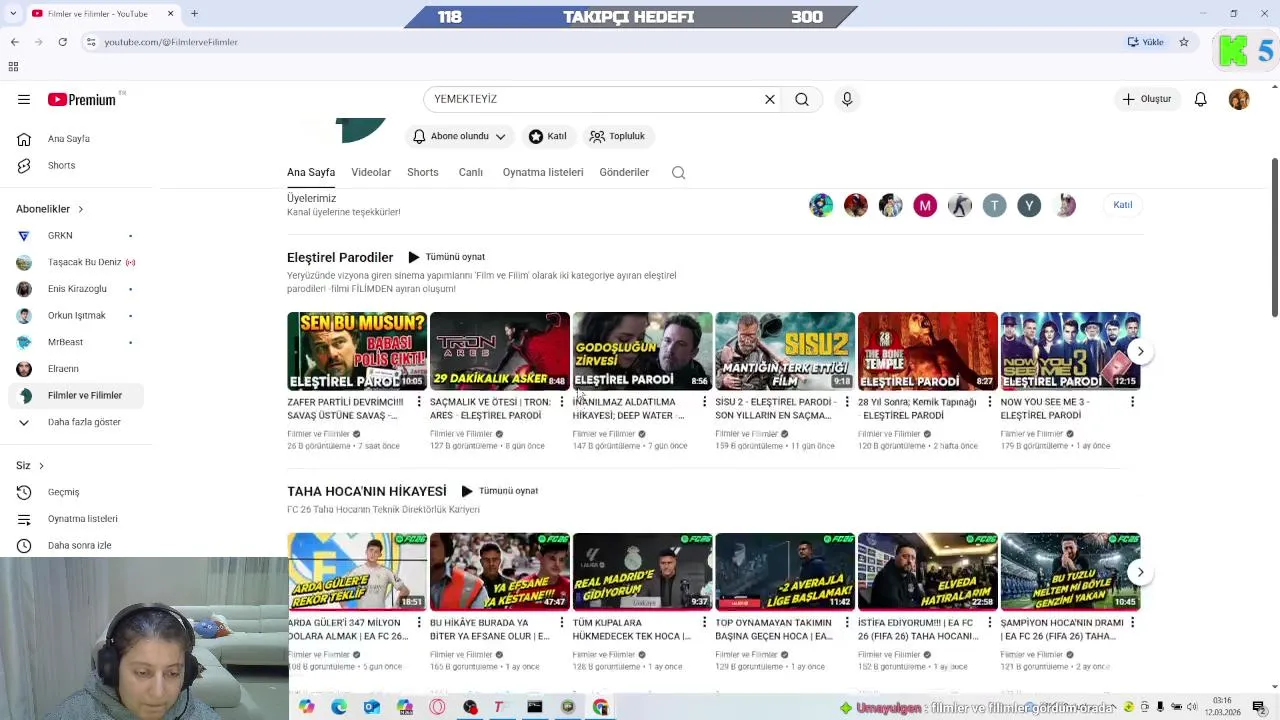Open a new browser tab
The height and width of the screenshot is (720, 1280).
click(194, 14)
